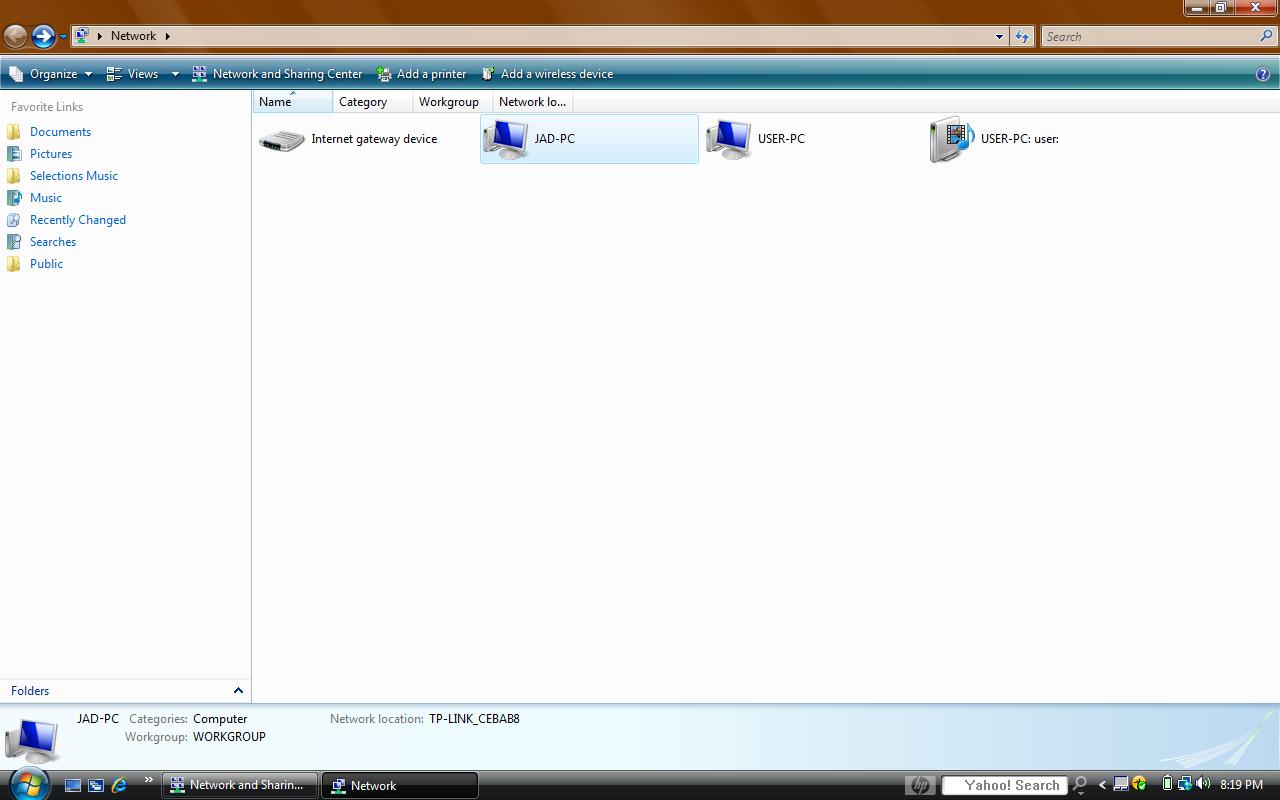Click the Views button

(x=133, y=74)
